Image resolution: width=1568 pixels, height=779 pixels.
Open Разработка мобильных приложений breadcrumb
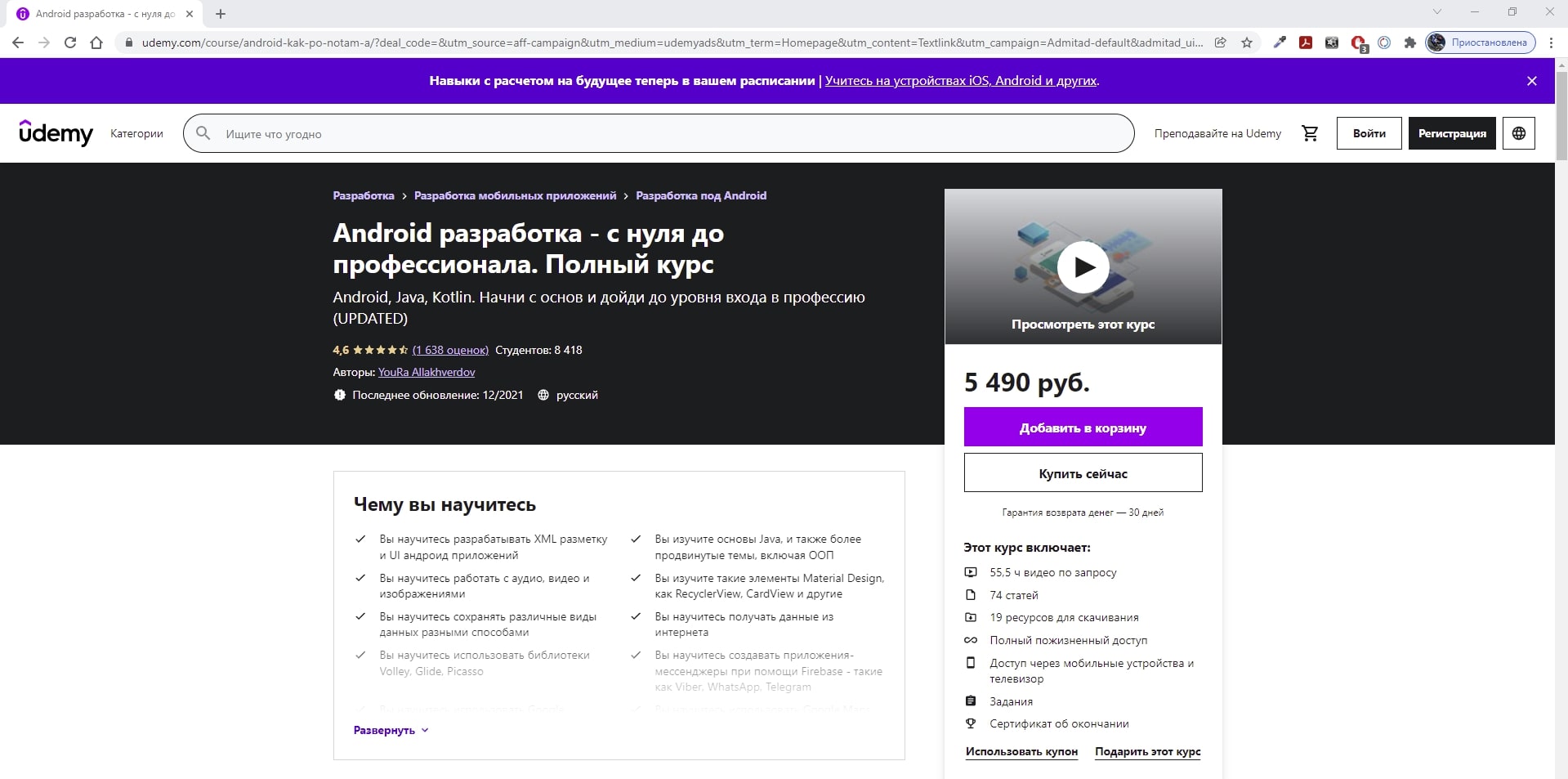515,195
